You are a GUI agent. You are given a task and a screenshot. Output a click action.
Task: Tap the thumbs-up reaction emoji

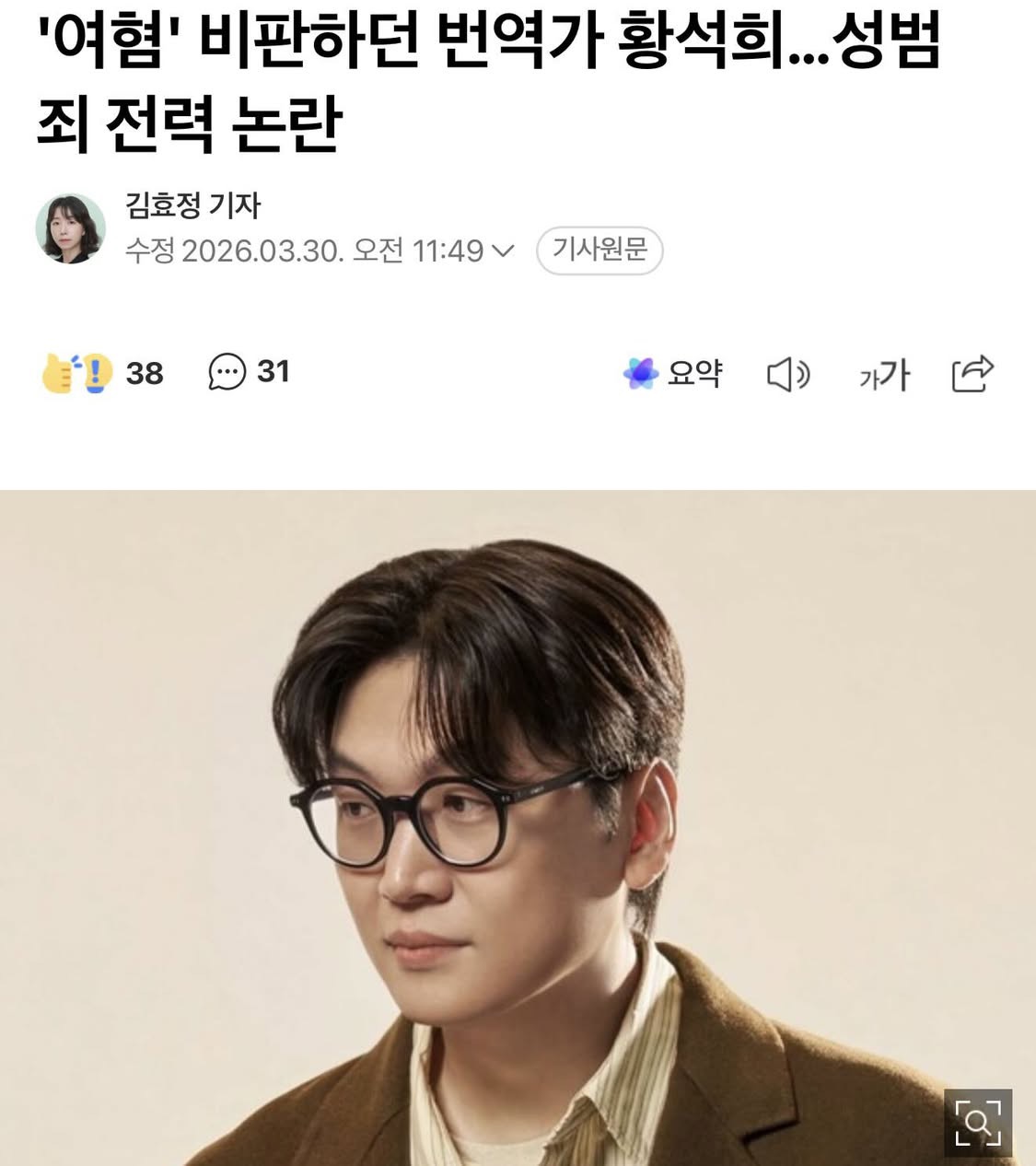pyautogui.click(x=59, y=375)
